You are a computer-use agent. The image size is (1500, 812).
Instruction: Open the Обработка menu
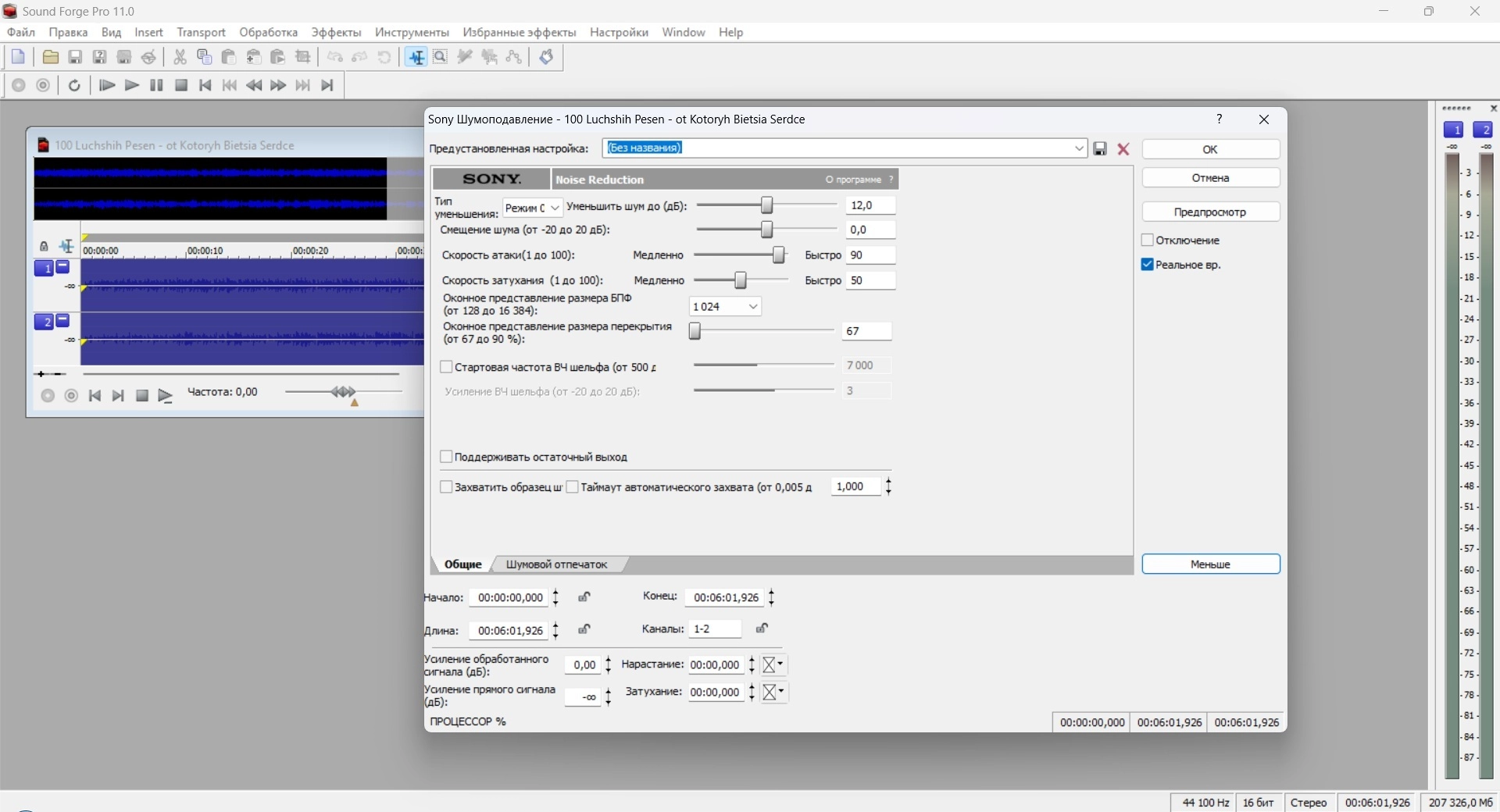pos(269,32)
